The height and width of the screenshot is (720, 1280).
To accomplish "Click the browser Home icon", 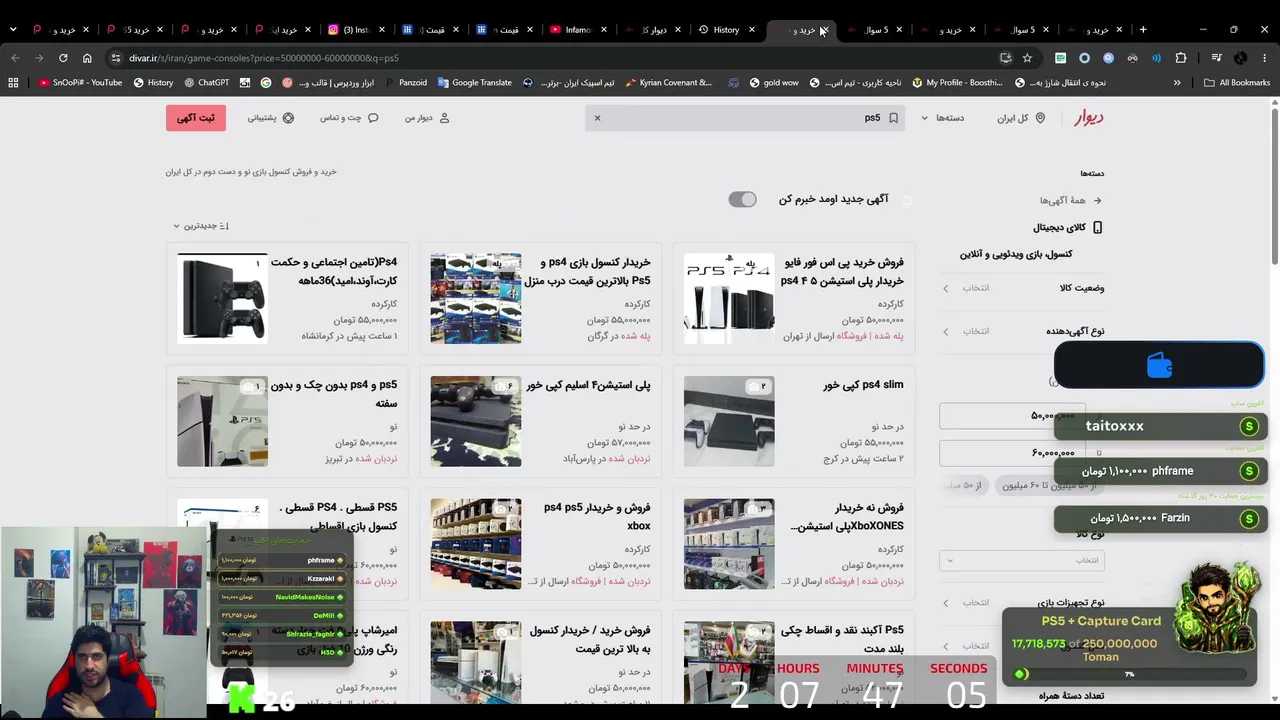I will click(87, 58).
